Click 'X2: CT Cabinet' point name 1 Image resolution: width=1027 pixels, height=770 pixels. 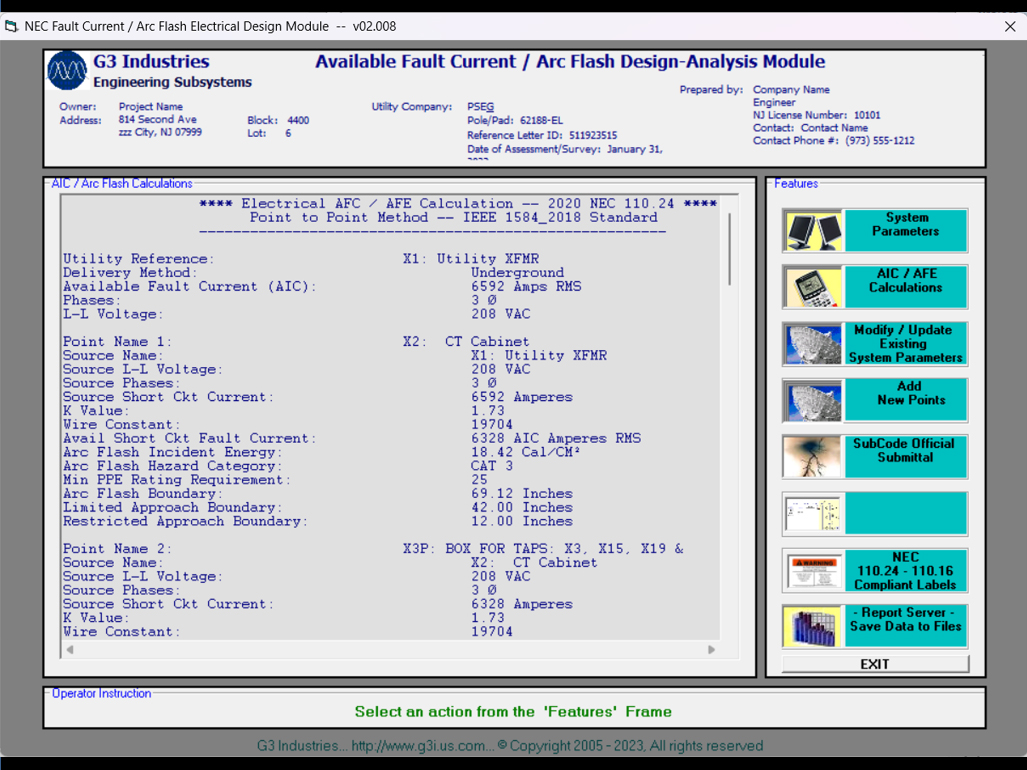click(x=466, y=341)
